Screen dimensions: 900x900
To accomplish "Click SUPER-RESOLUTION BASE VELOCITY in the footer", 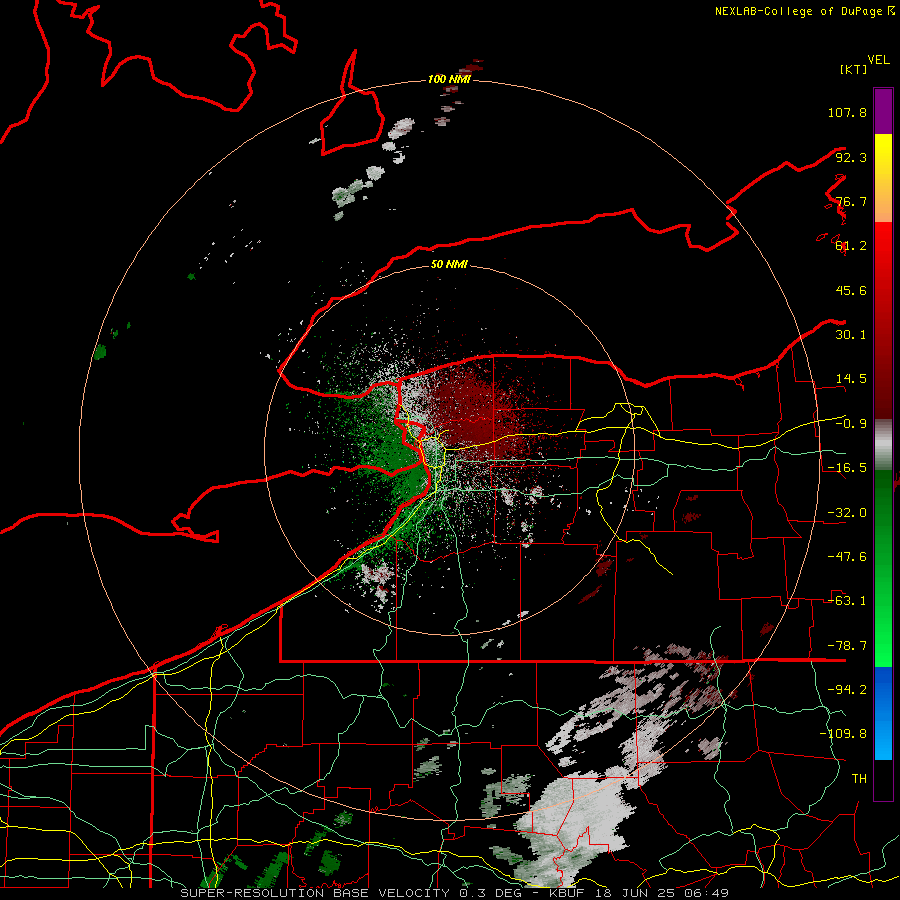I will [x=315, y=893].
